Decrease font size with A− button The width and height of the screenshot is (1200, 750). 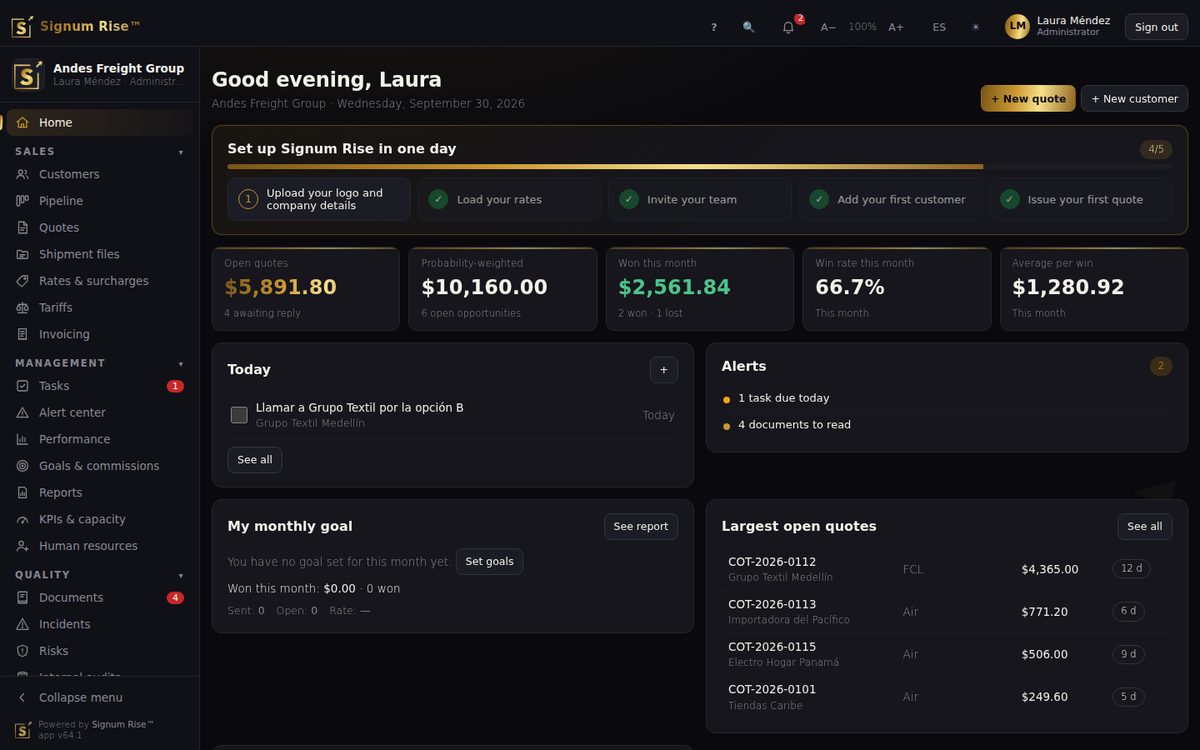(828, 27)
